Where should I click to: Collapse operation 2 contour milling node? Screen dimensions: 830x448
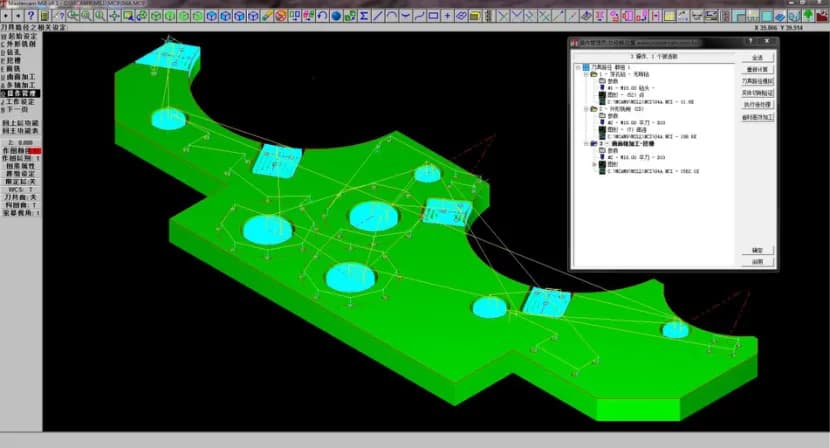point(586,109)
